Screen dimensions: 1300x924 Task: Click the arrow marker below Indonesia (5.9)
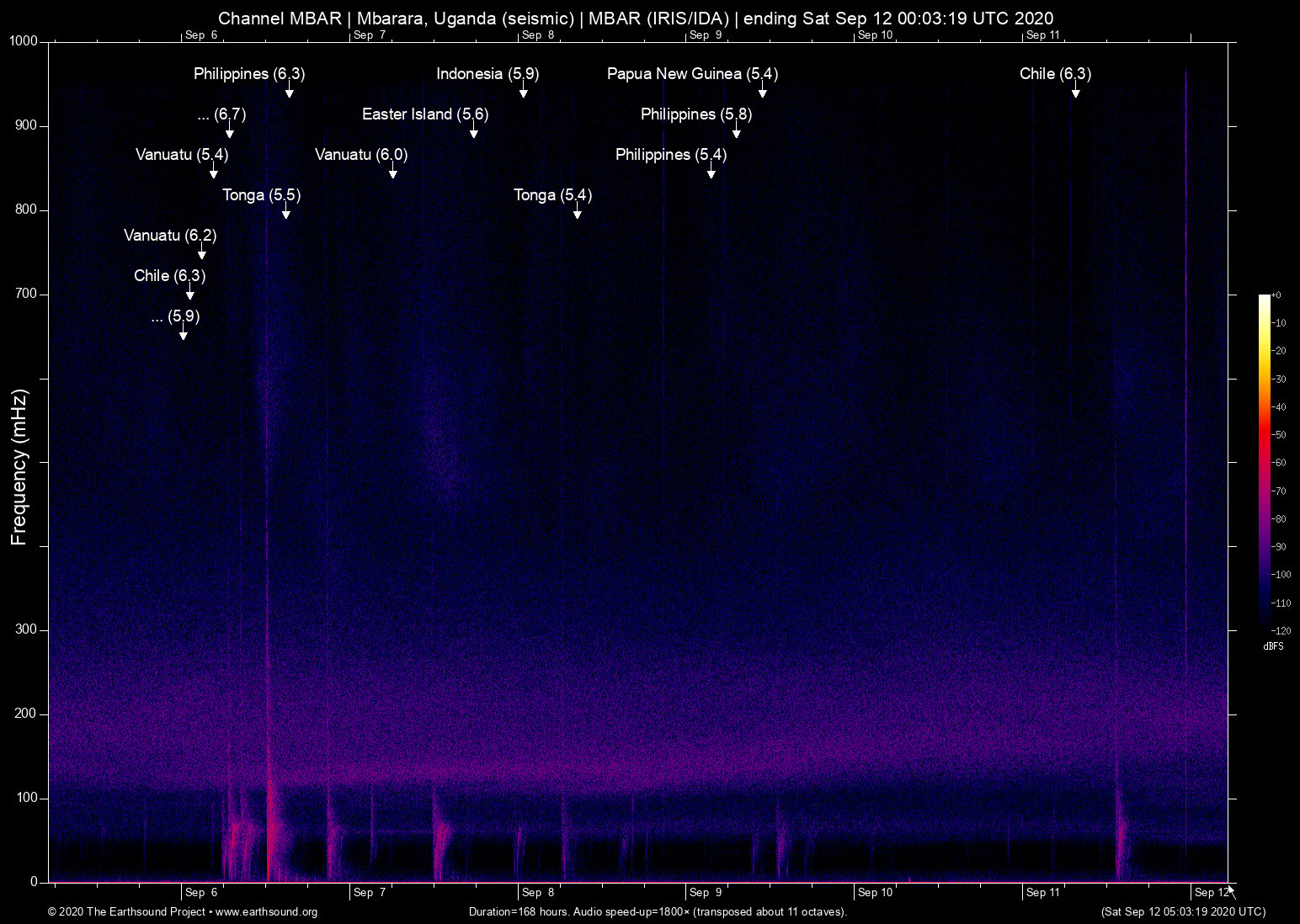click(x=523, y=91)
